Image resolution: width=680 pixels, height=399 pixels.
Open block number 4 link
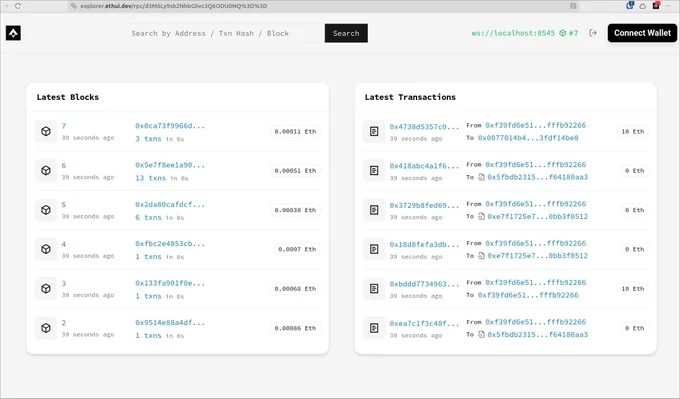[64, 244]
